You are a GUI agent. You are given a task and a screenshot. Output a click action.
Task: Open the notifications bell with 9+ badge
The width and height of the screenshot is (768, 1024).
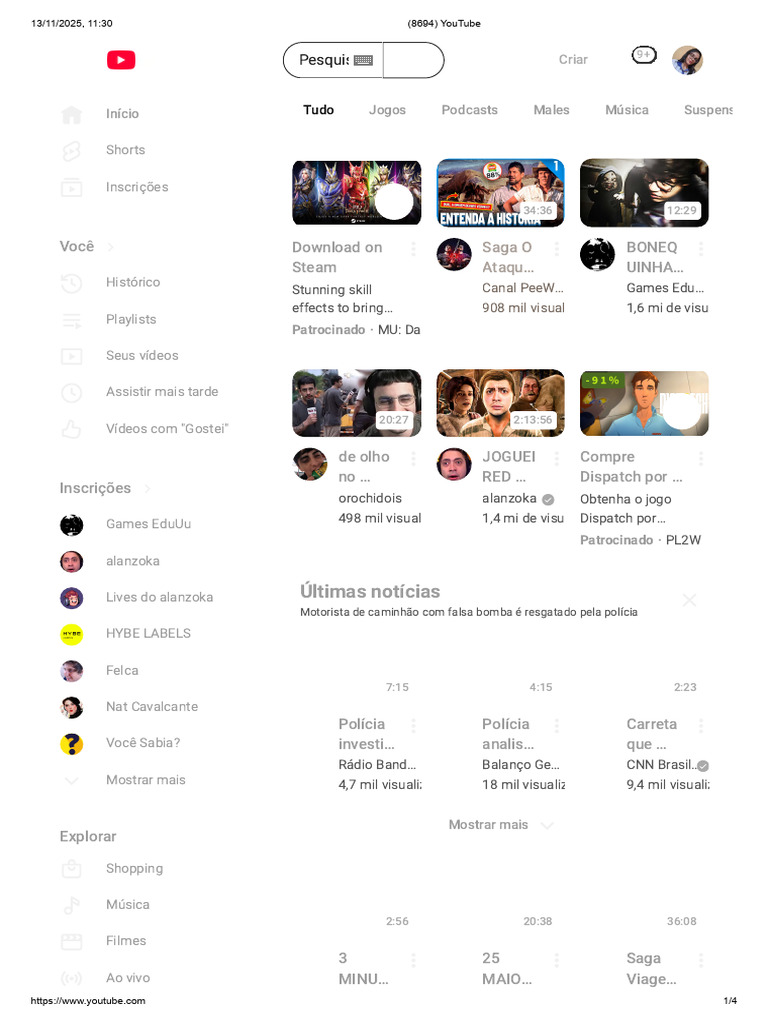[x=644, y=56]
